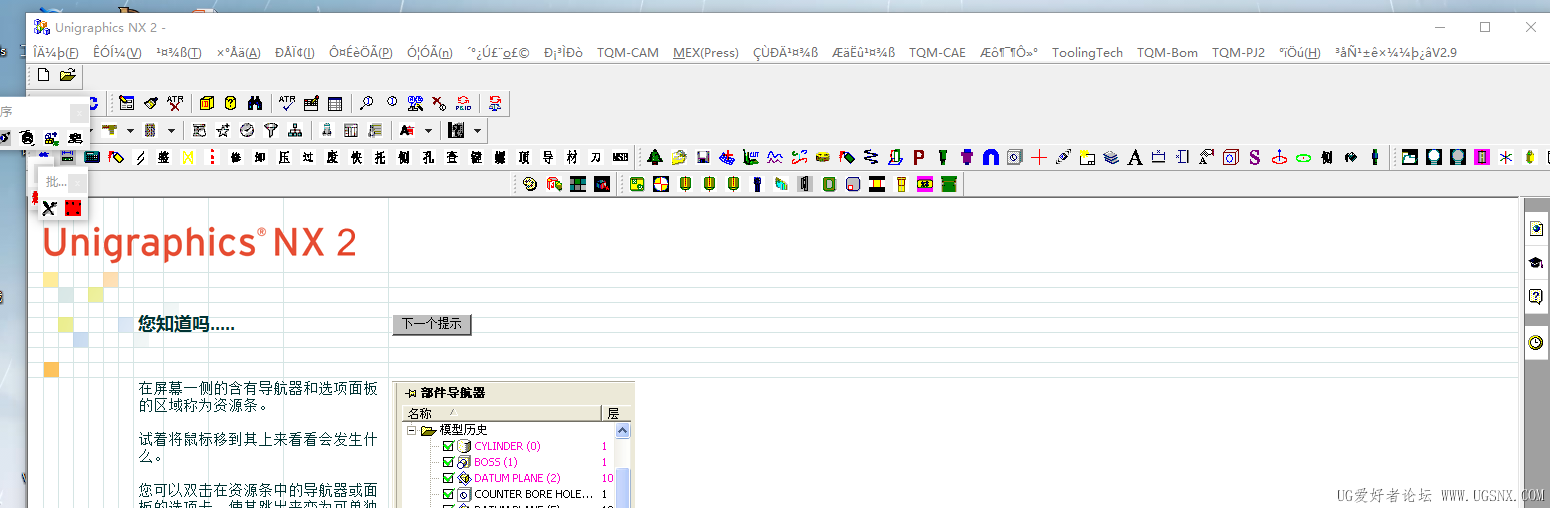Click the ATR red cross icon
This screenshot has width=1550, height=508.
[176, 103]
